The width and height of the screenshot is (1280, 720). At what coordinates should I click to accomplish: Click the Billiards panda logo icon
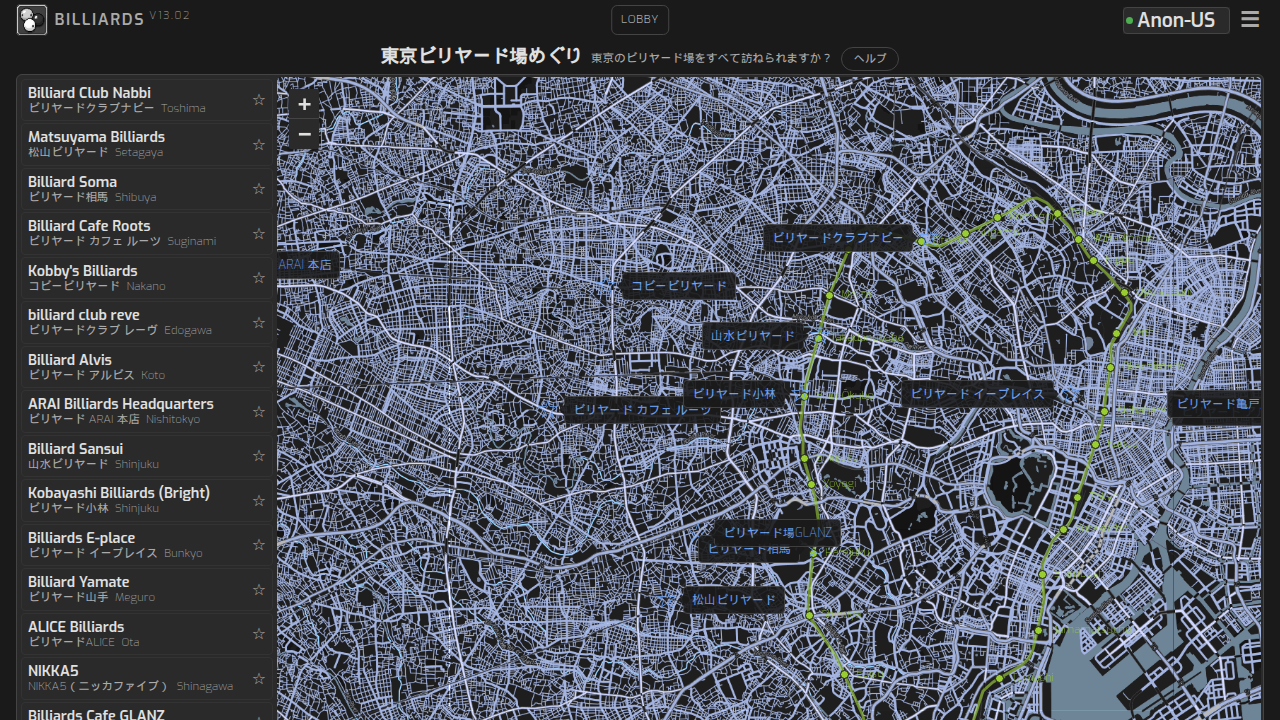[32, 19]
